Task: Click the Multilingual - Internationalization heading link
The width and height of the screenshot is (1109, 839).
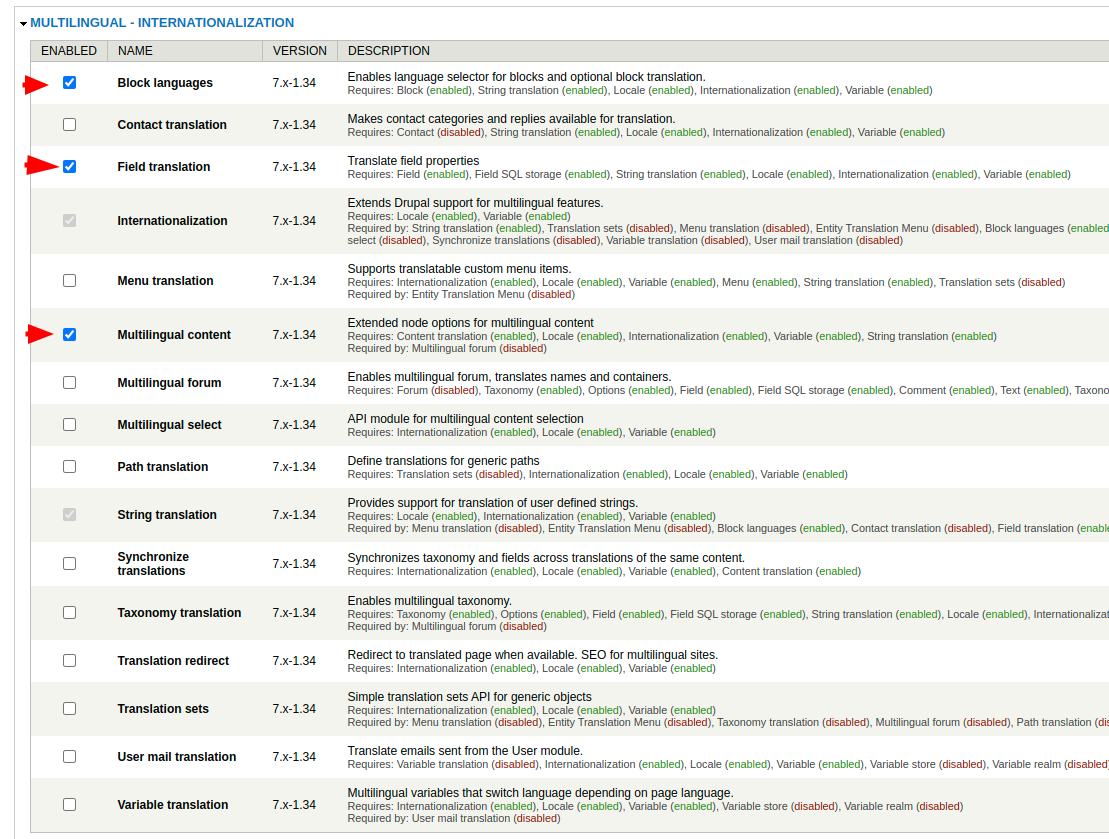Action: pyautogui.click(x=162, y=22)
